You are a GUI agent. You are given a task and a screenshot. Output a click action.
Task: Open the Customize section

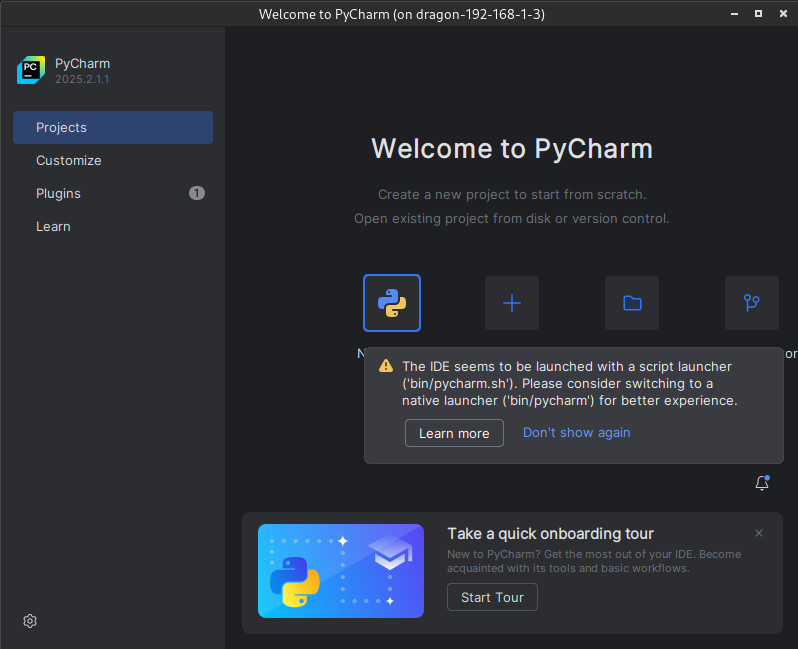[x=112, y=160]
